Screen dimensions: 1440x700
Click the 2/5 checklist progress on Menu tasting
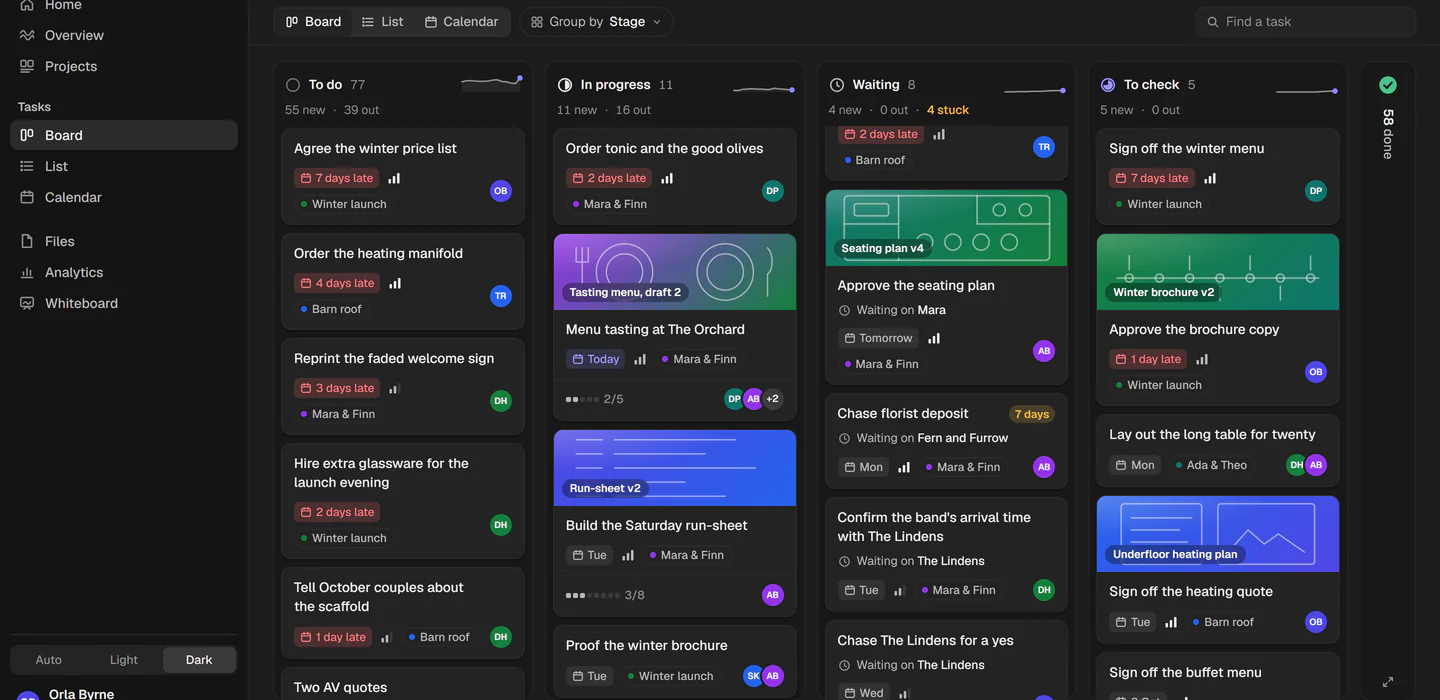click(x=595, y=399)
